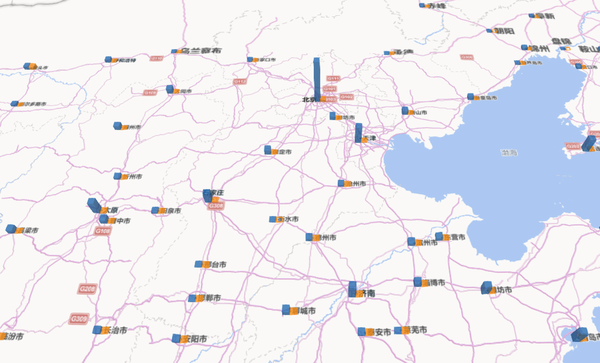Click the 盘锦 city label
Viewport: 600px width, 363px height.
pos(561,41)
